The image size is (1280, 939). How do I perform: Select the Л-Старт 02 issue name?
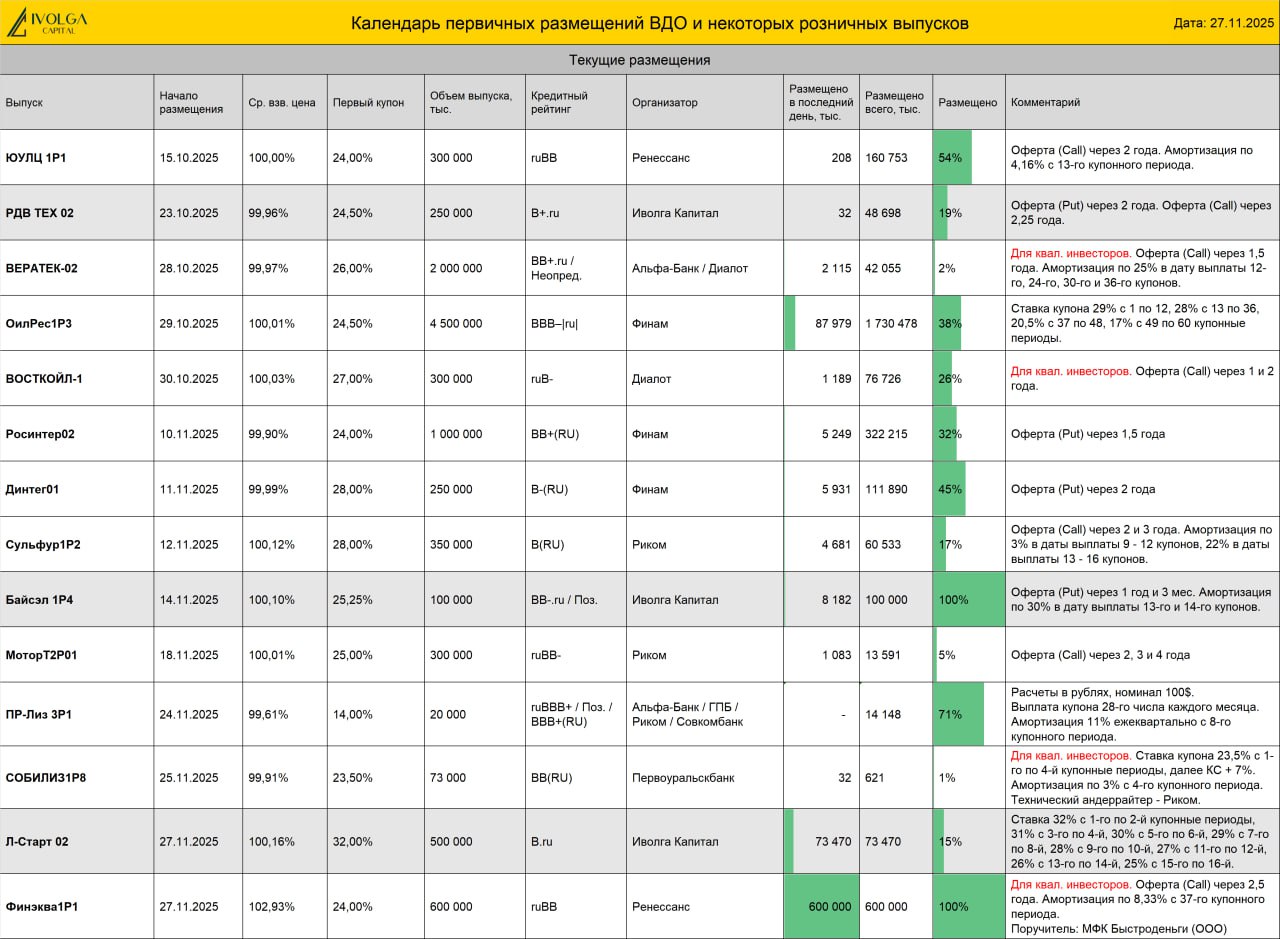(37, 842)
